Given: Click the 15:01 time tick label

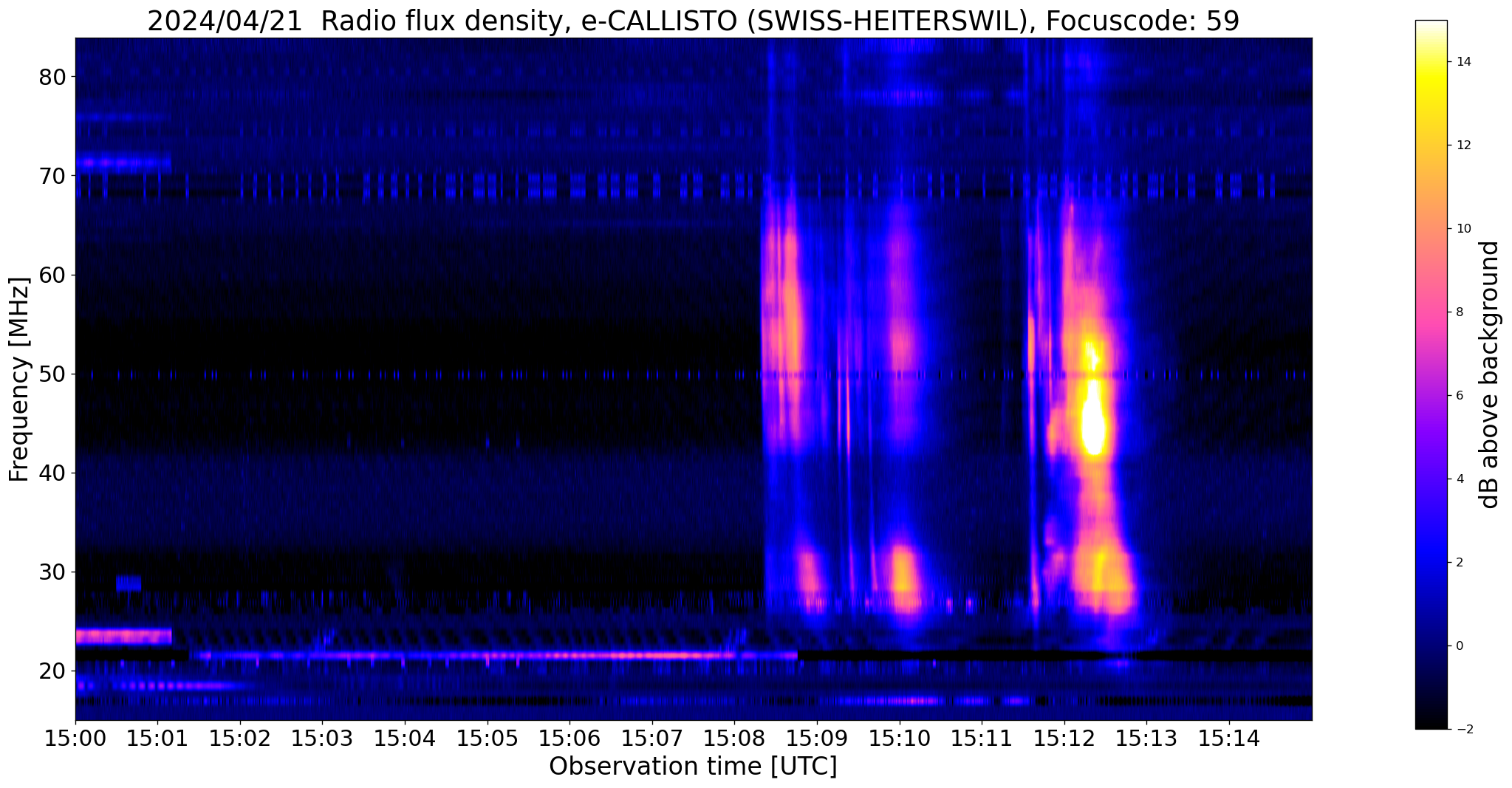Looking at the screenshot, I should [x=157, y=737].
